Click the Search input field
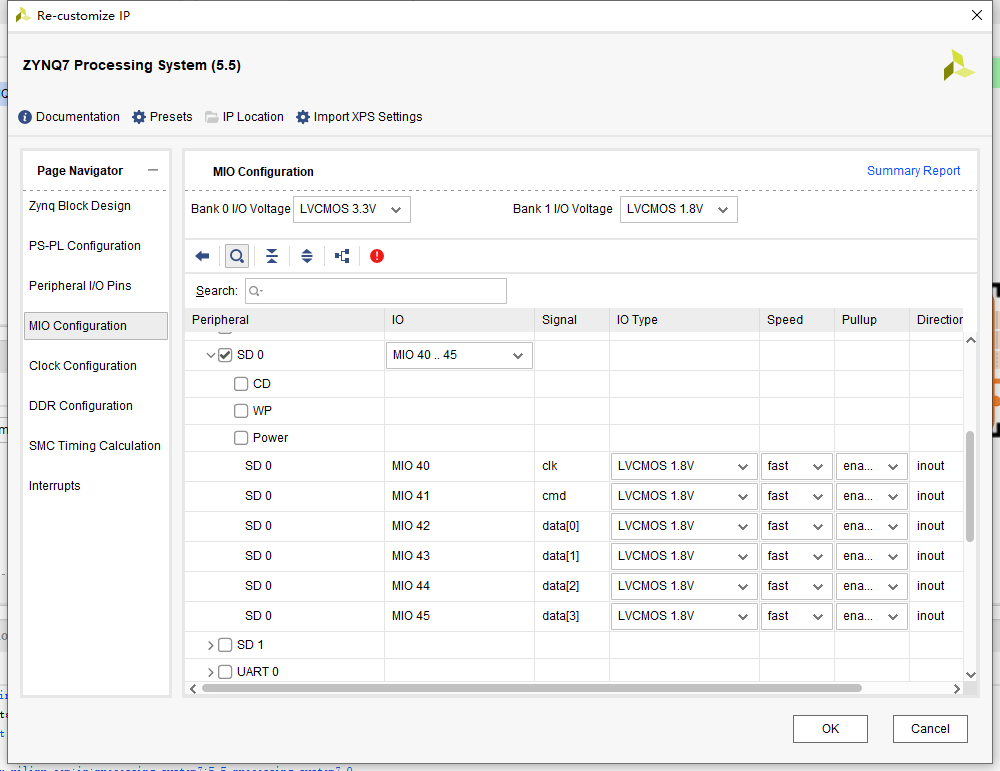The width and height of the screenshot is (1000, 771). click(376, 291)
